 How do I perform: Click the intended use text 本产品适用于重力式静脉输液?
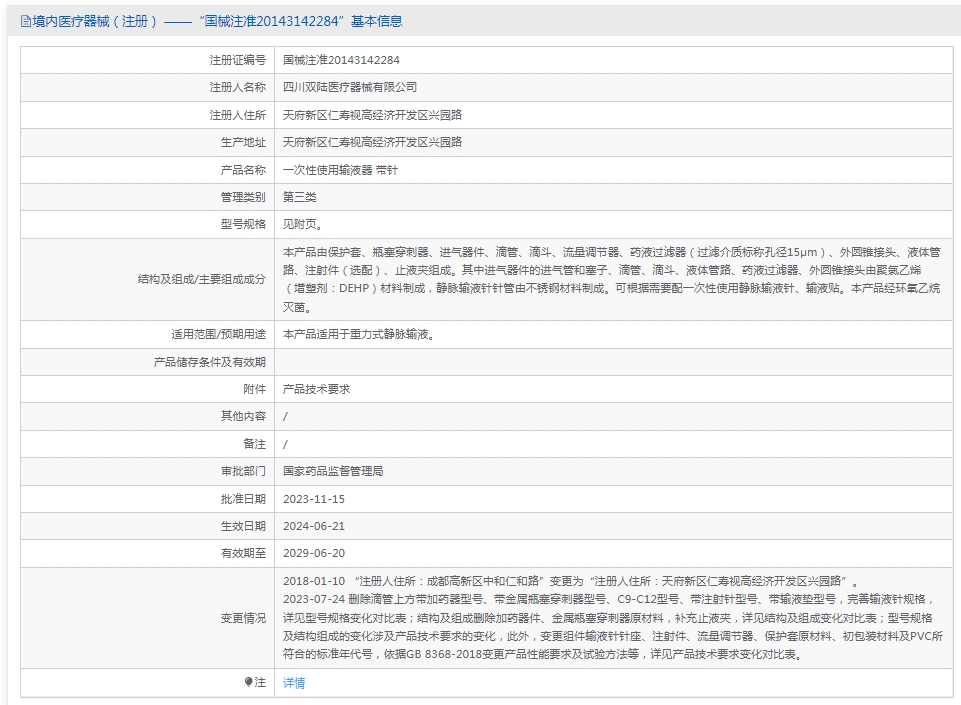pyautogui.click(x=358, y=334)
